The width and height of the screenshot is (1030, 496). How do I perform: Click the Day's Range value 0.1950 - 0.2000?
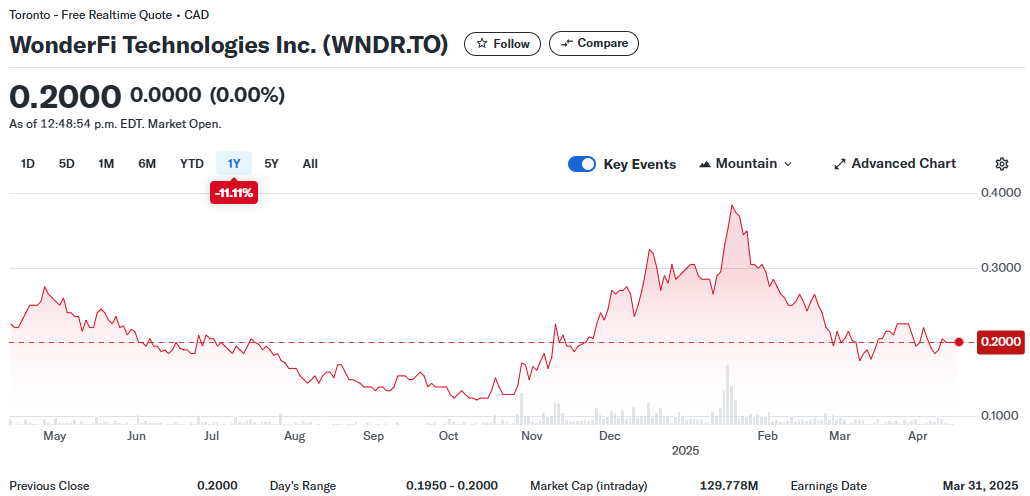click(x=452, y=486)
